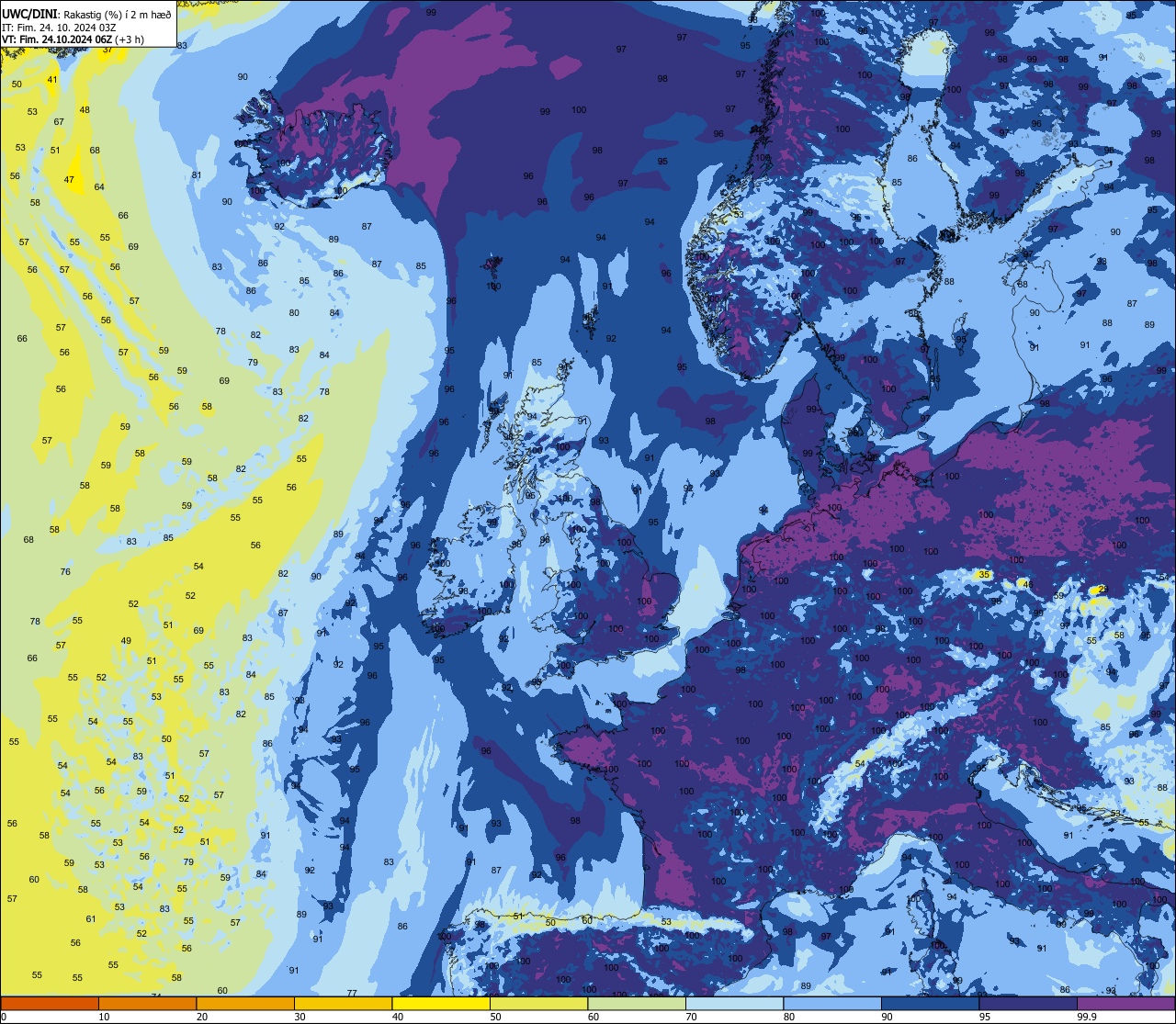Click the 0–10 % dark orange legend swatch
The width and height of the screenshot is (1176, 1024).
[50, 1003]
